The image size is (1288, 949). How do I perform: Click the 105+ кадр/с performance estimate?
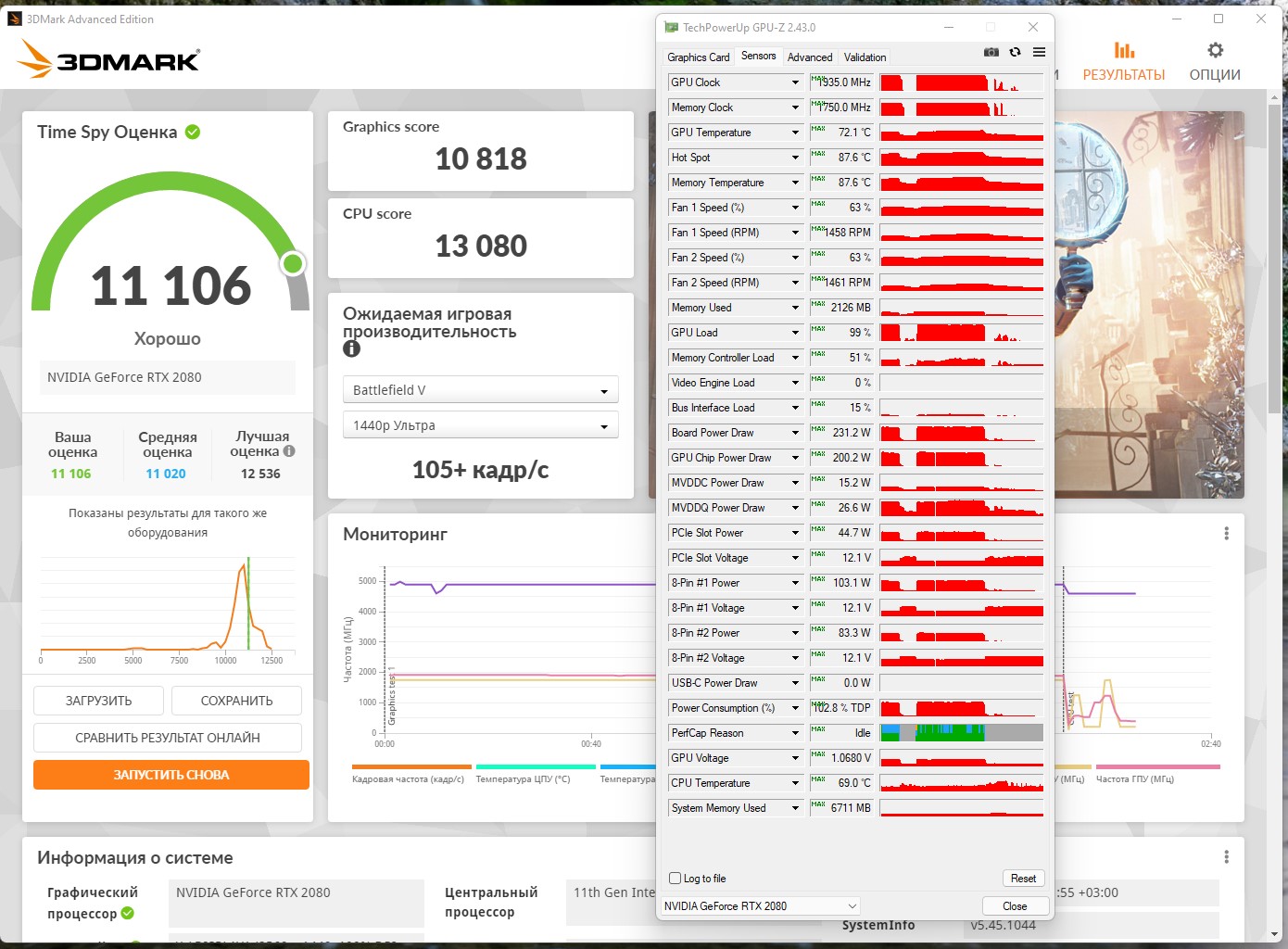click(x=480, y=470)
